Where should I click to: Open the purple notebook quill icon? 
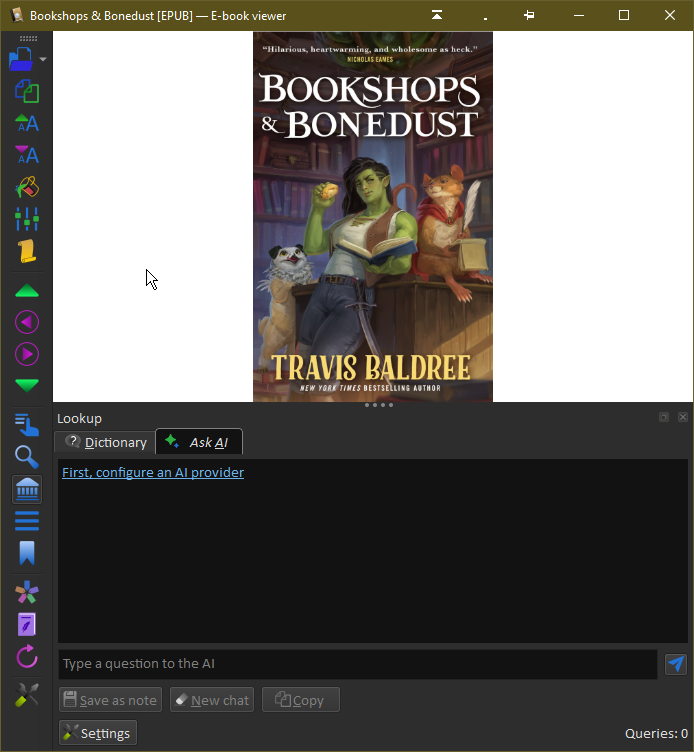tap(27, 624)
